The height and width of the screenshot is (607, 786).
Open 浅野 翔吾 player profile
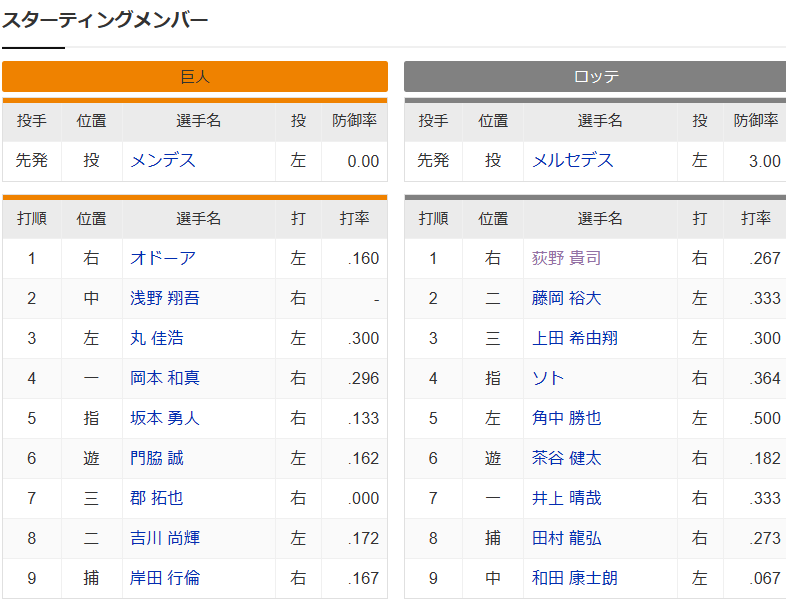(165, 298)
